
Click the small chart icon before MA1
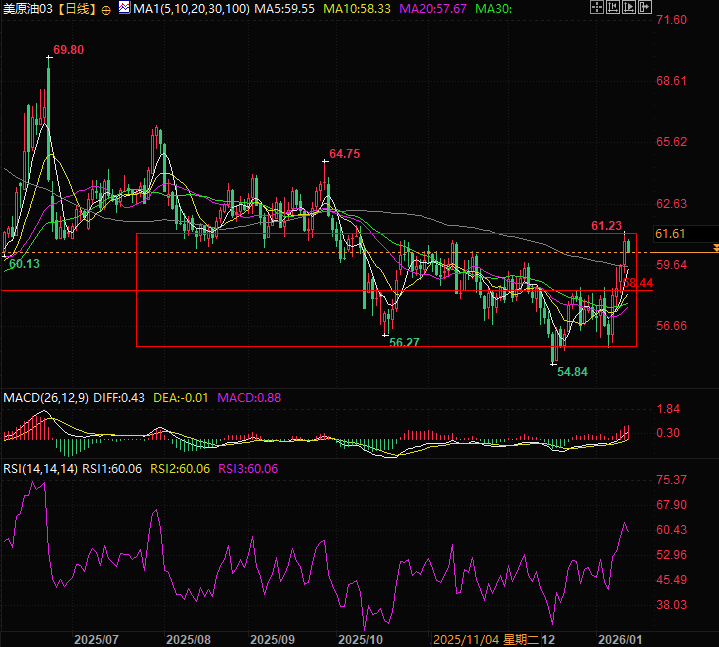tap(123, 8)
